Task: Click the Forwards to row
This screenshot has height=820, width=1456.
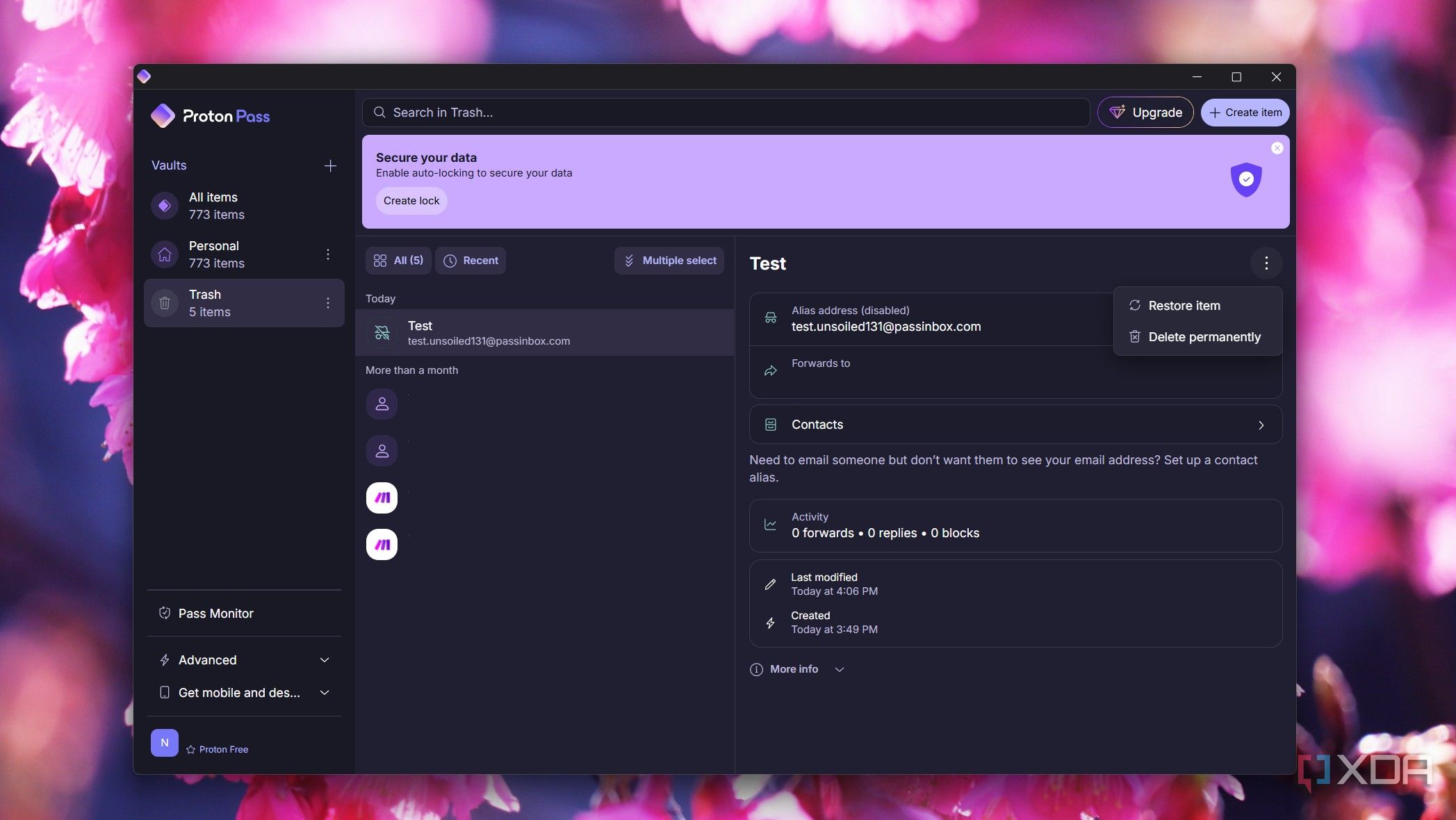Action: (x=1015, y=372)
